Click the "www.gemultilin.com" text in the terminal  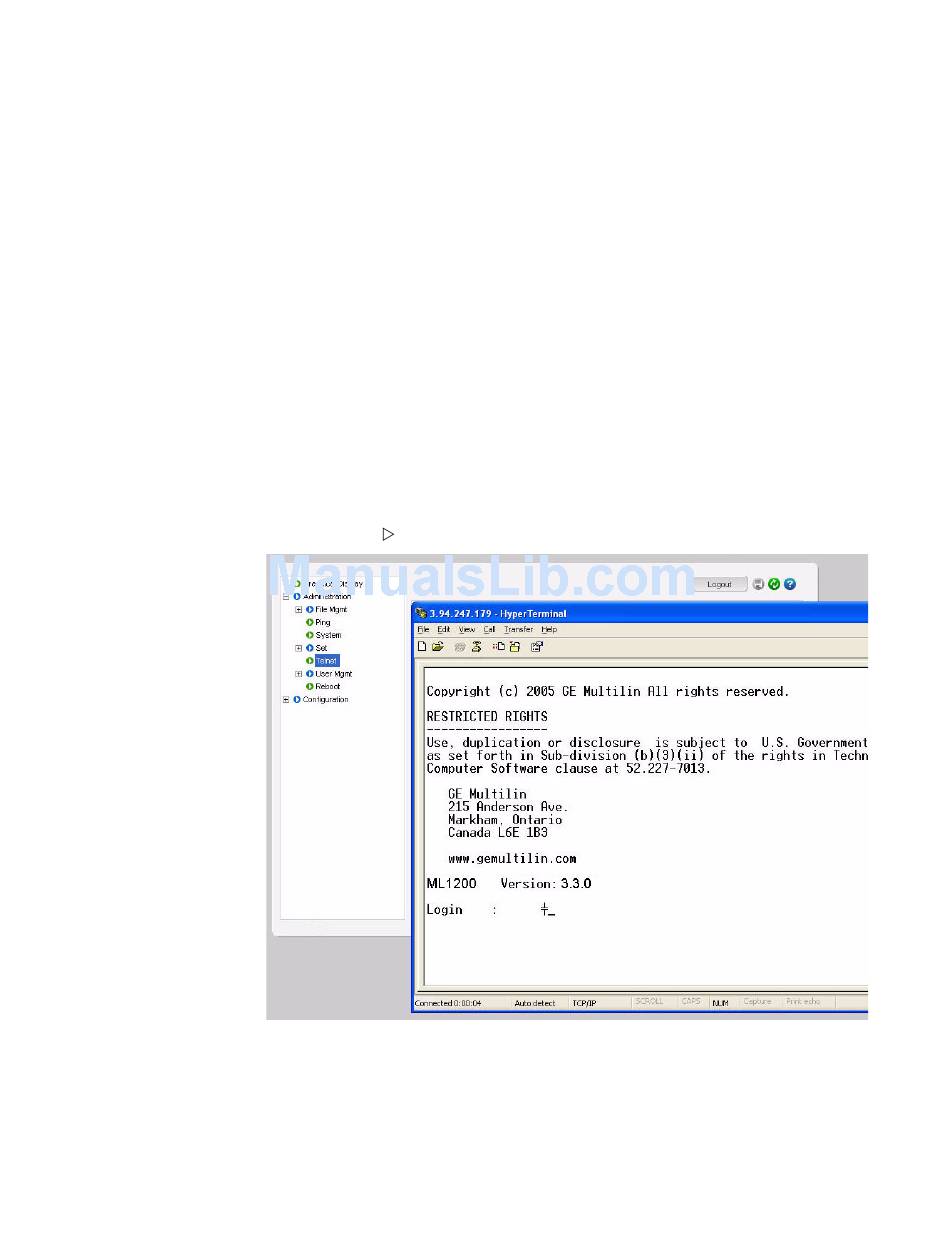pyautogui.click(x=512, y=859)
